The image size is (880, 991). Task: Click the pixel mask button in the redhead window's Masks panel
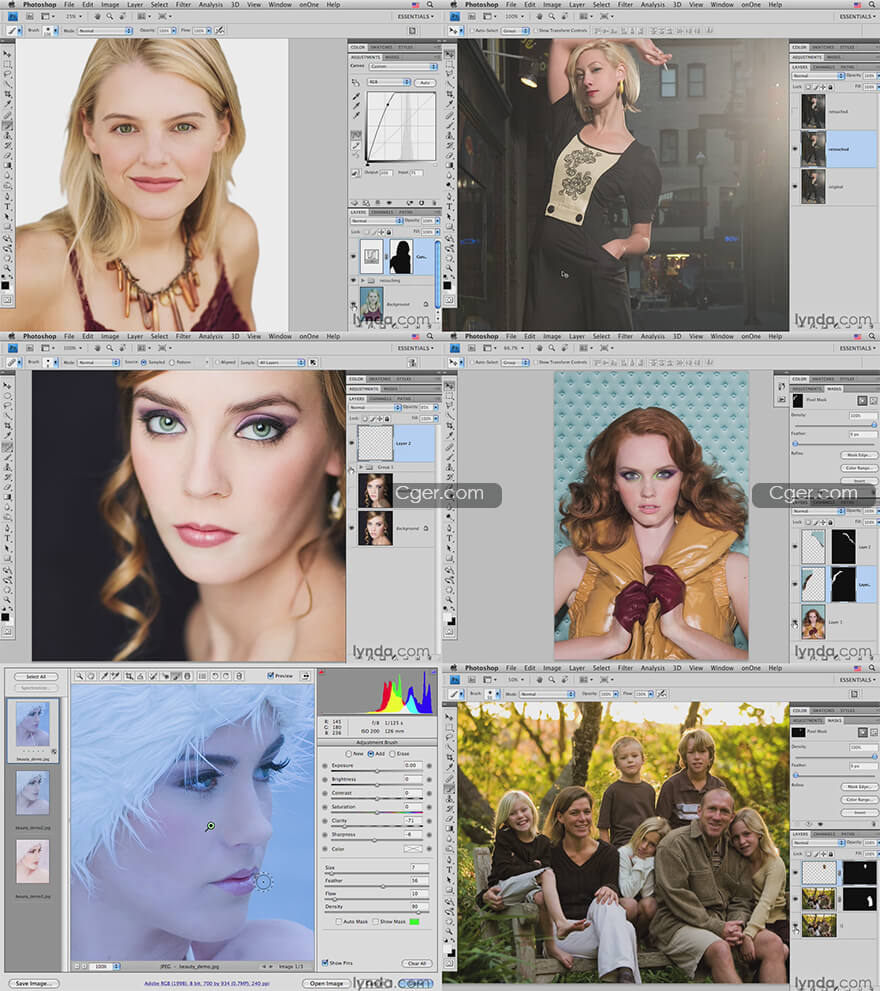862,401
